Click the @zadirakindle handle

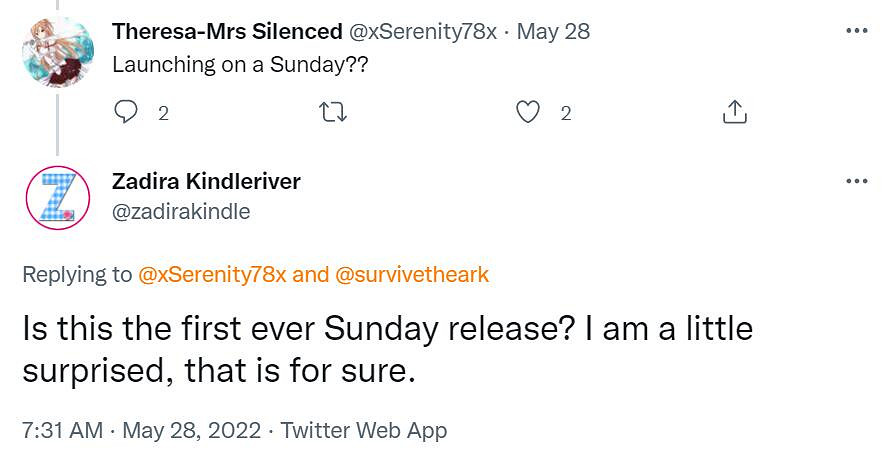pos(181,211)
